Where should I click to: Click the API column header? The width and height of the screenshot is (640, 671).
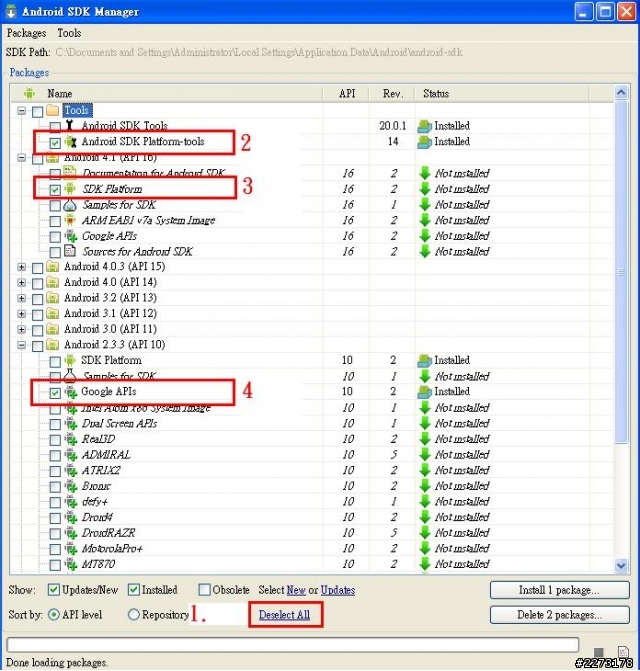coord(347,93)
